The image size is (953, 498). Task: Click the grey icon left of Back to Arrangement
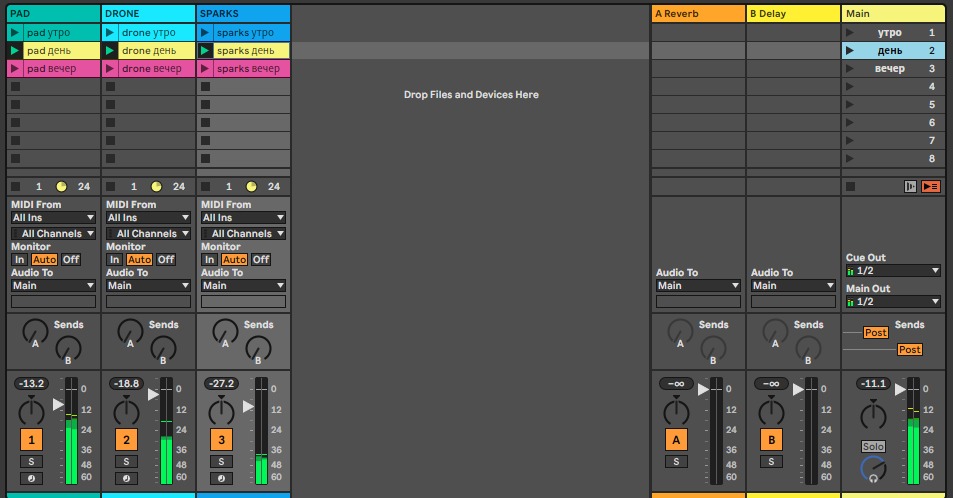pyautogui.click(x=910, y=187)
